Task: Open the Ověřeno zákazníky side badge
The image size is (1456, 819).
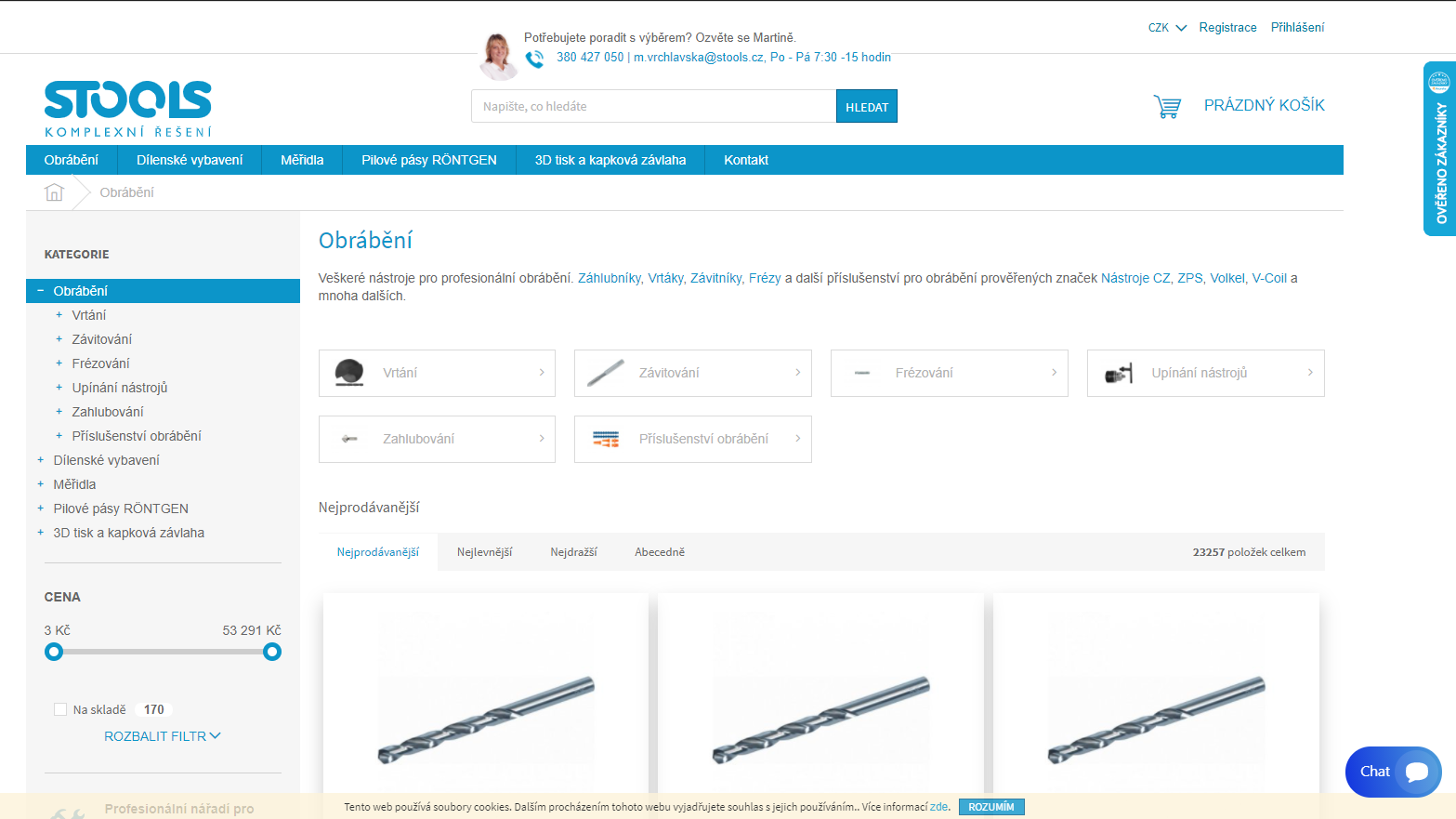Action: pyautogui.click(x=1439, y=149)
